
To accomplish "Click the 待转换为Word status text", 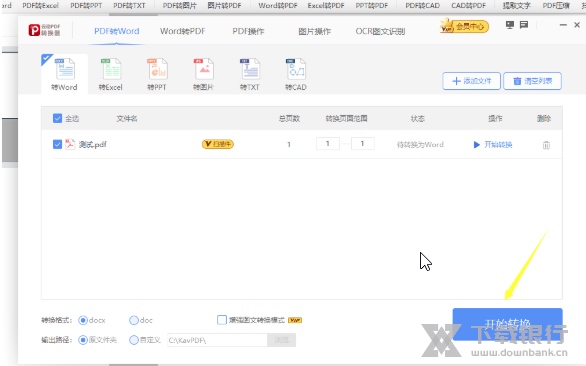I will (420, 144).
